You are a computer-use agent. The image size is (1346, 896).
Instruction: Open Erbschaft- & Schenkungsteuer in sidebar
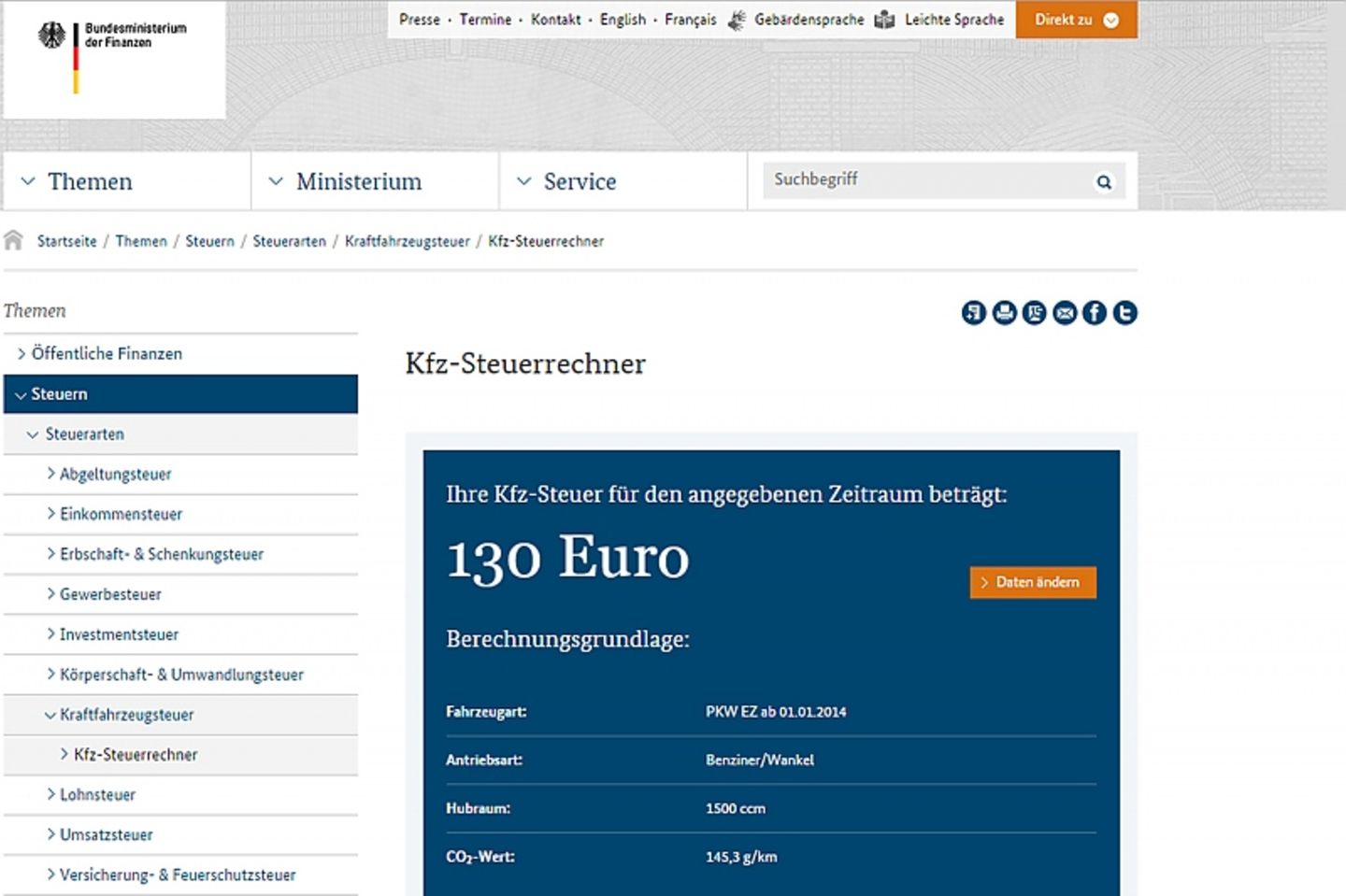[x=180, y=555]
